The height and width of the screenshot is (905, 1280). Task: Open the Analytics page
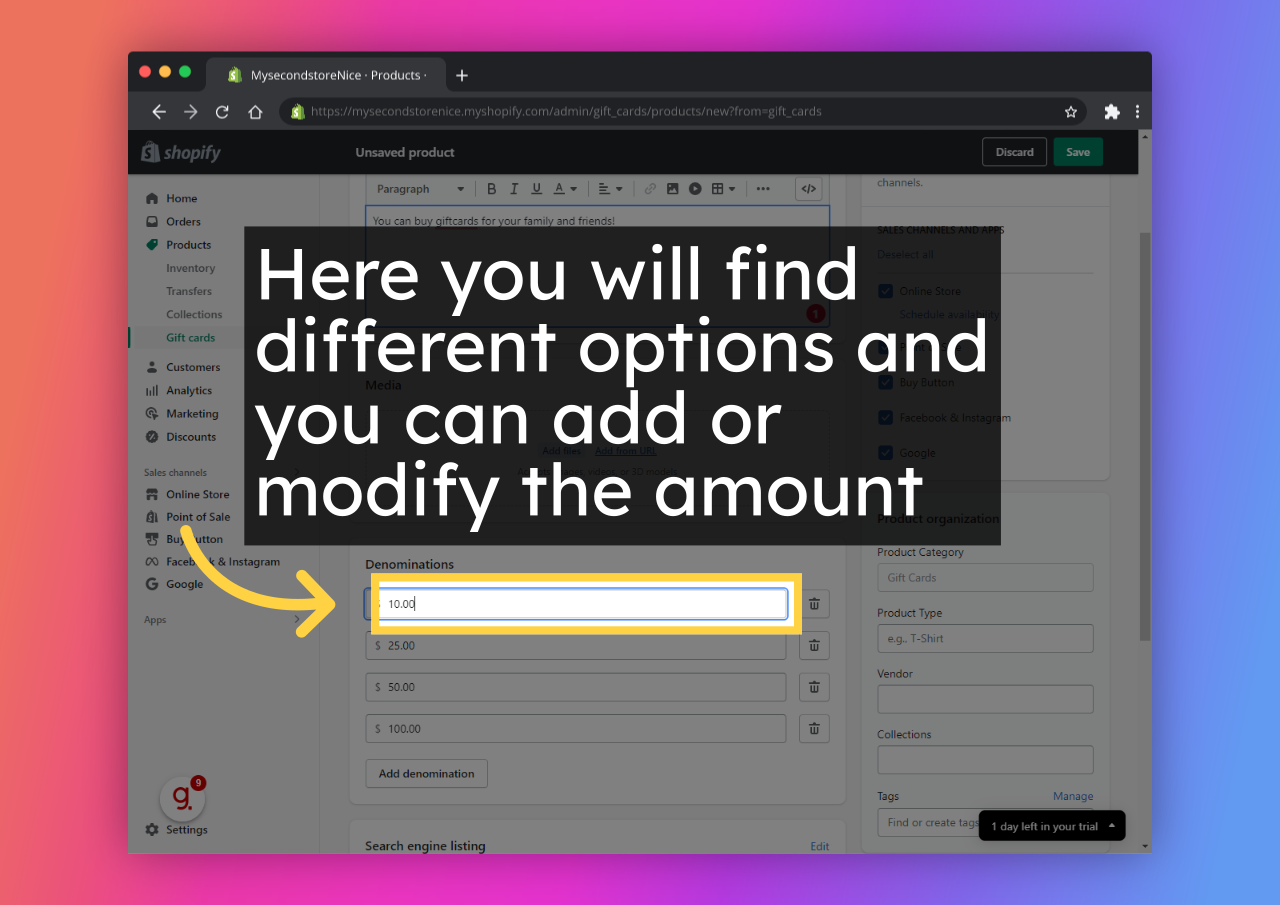pos(179,390)
